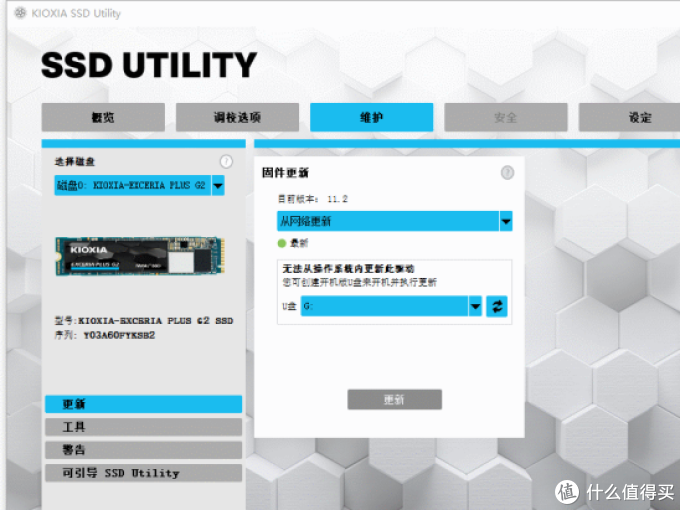Select the 维护 maintenance tab

pyautogui.click(x=372, y=117)
